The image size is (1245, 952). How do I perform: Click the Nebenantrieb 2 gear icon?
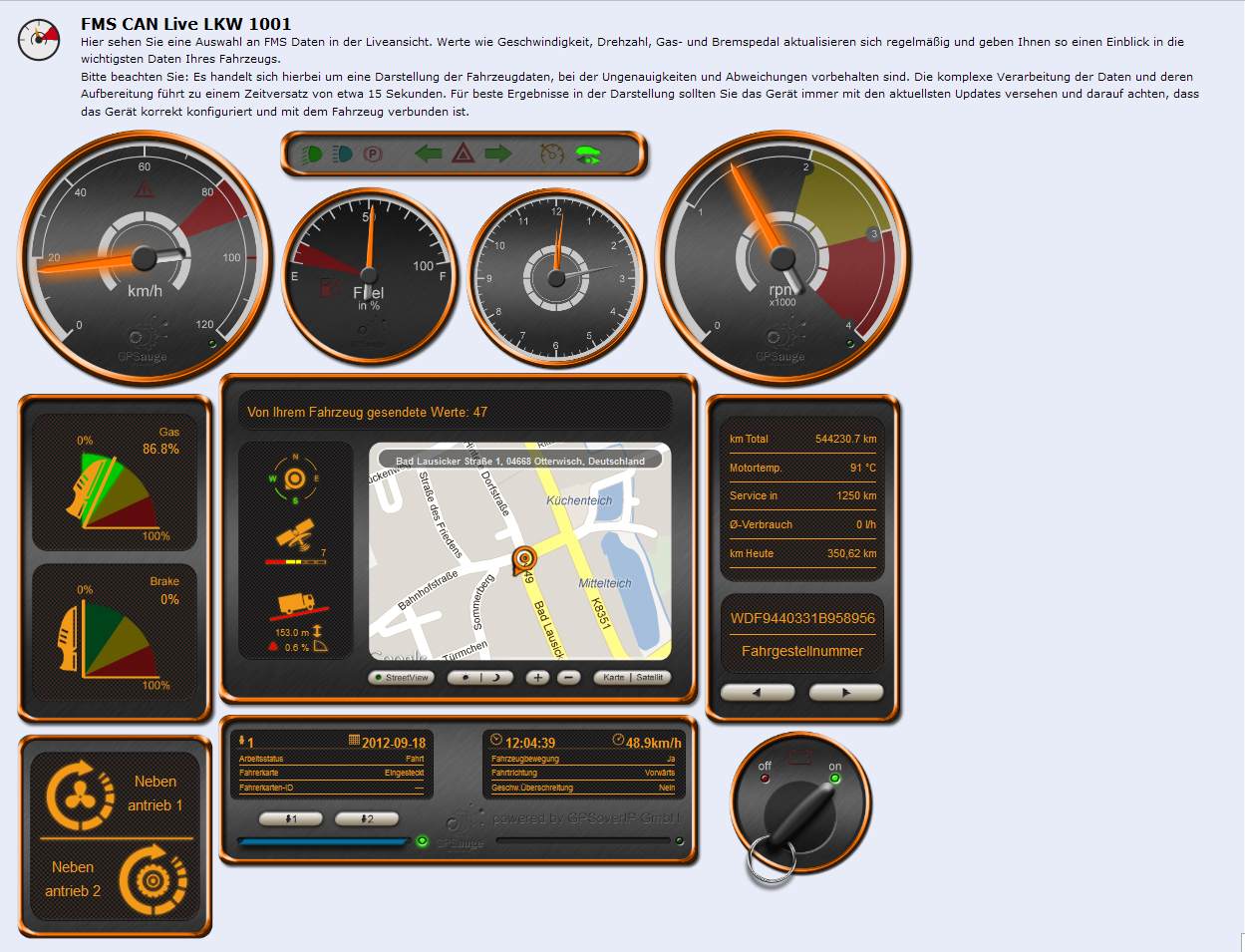click(x=153, y=880)
